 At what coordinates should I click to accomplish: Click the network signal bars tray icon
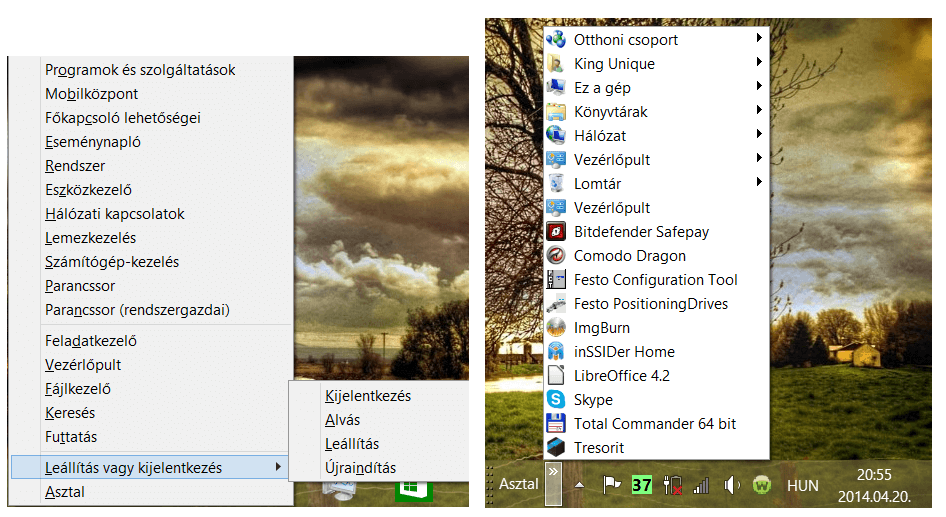(x=701, y=485)
